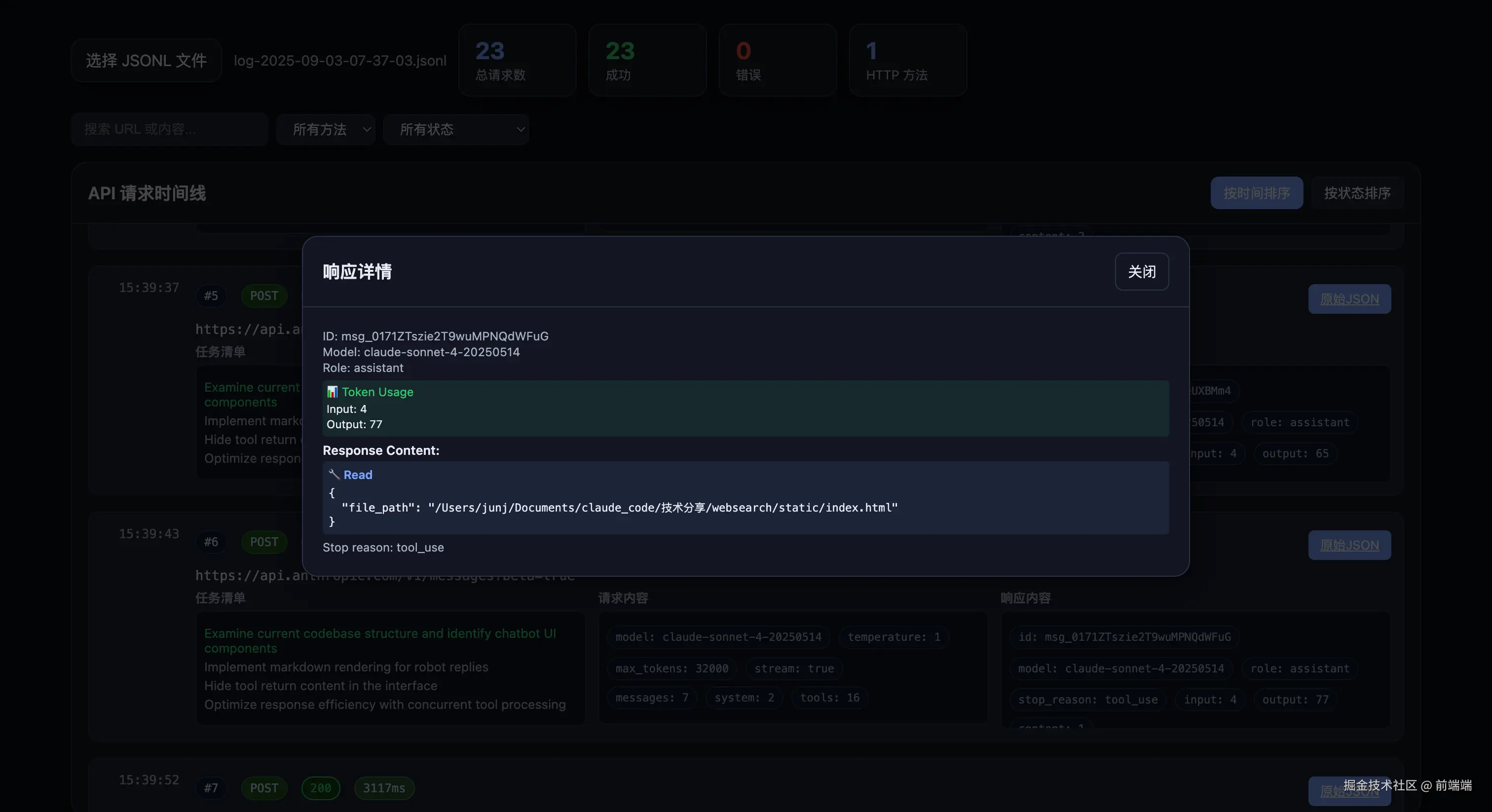Click the 200 status badge of request #7
This screenshot has height=812, width=1492.
pyautogui.click(x=321, y=788)
